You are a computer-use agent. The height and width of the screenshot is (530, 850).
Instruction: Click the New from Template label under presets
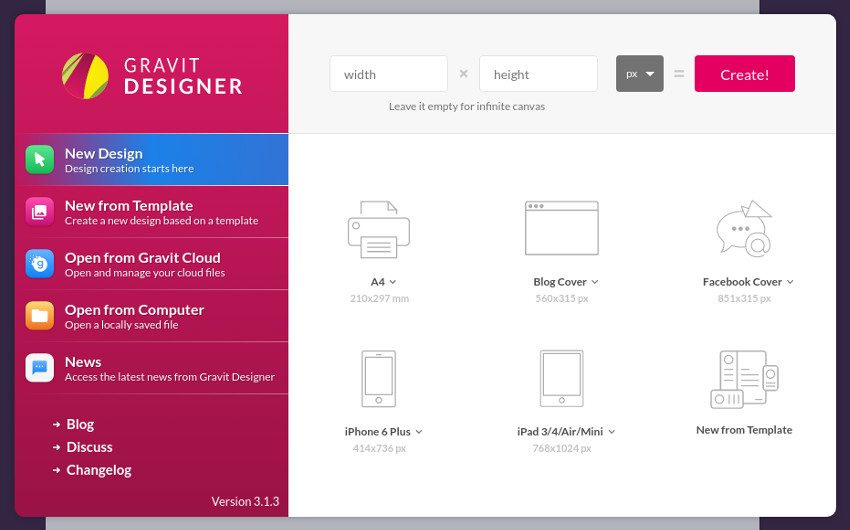[x=744, y=430]
